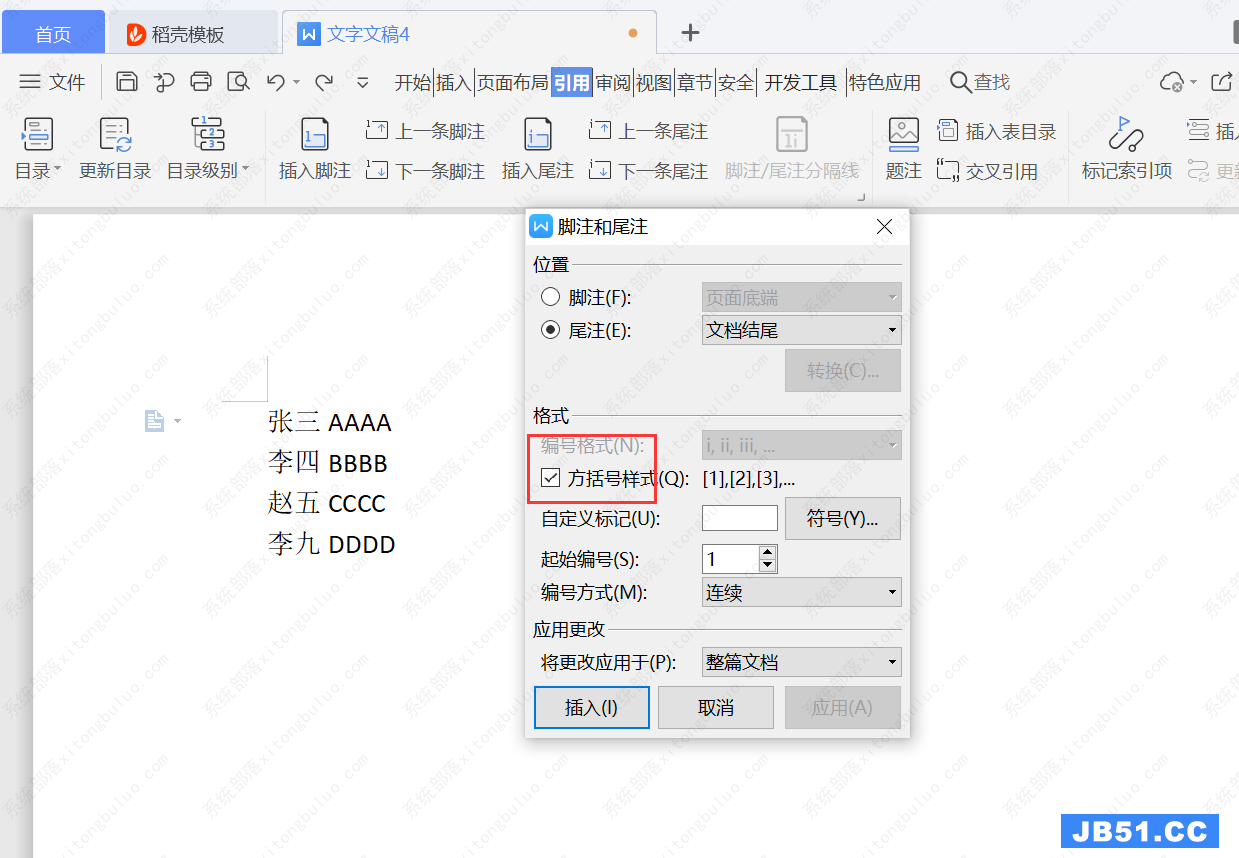Click the Update Table of Contents icon
The image size is (1239, 858).
click(115, 134)
